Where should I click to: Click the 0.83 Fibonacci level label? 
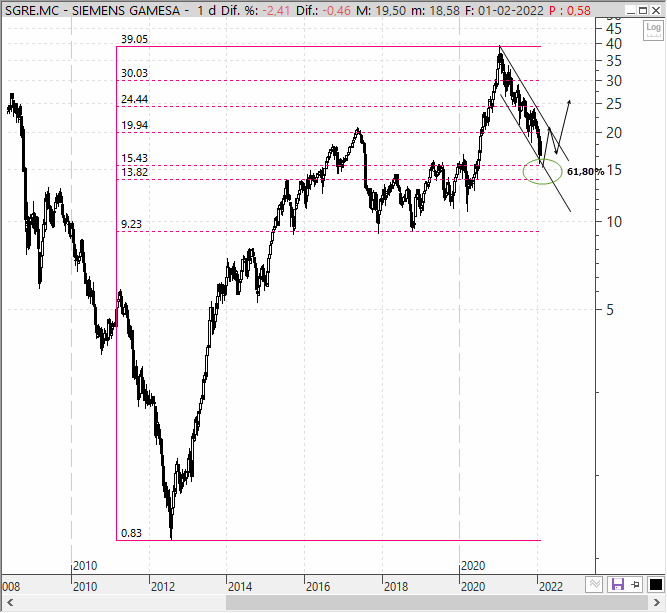pyautogui.click(x=131, y=533)
